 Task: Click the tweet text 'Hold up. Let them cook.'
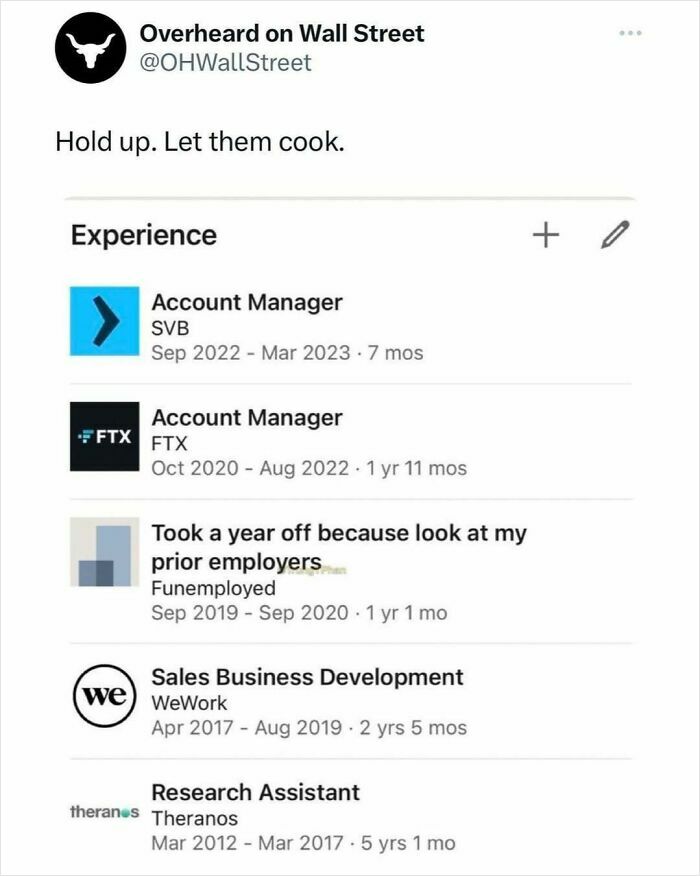pyautogui.click(x=200, y=140)
